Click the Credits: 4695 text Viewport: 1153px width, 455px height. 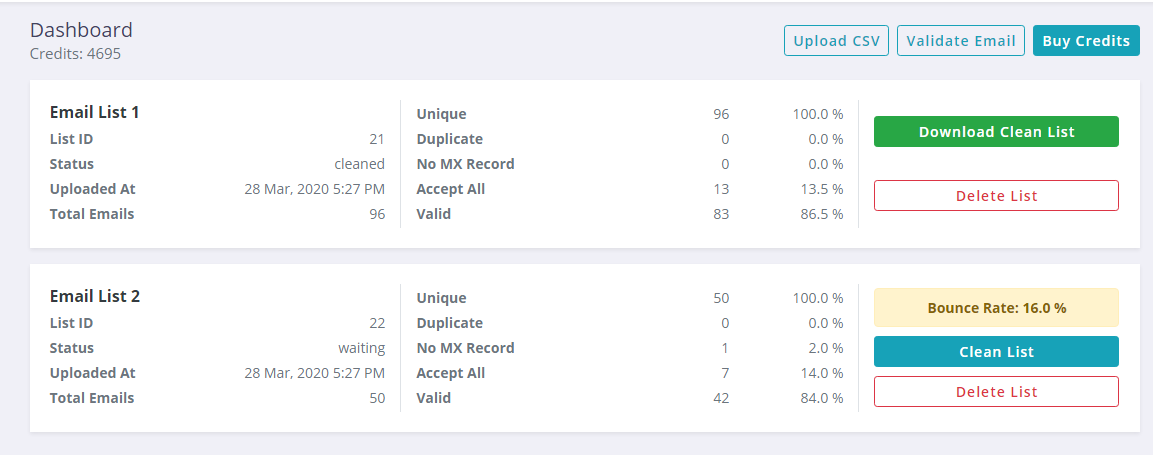point(75,54)
